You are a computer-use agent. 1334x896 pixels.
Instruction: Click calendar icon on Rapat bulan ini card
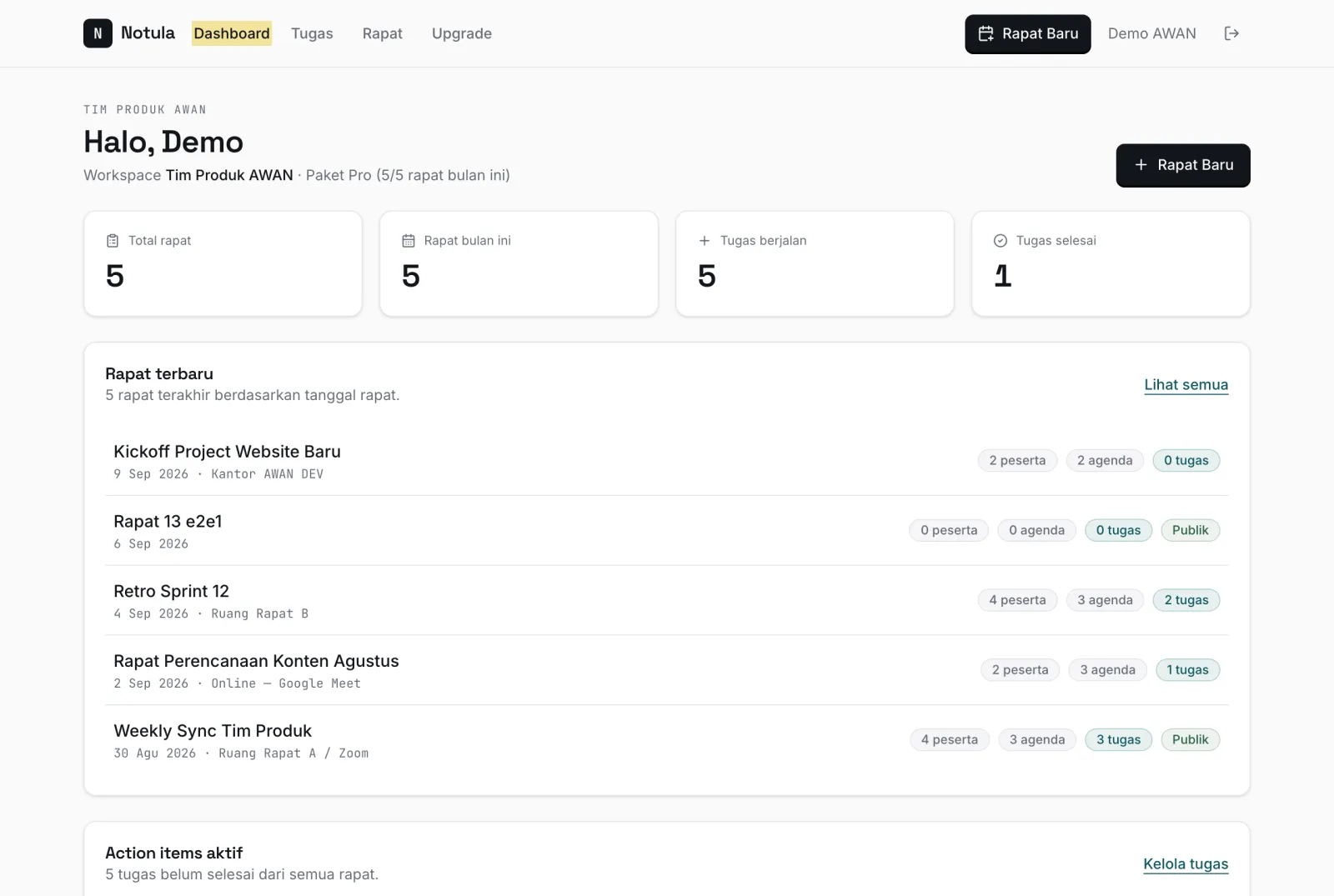[409, 241]
